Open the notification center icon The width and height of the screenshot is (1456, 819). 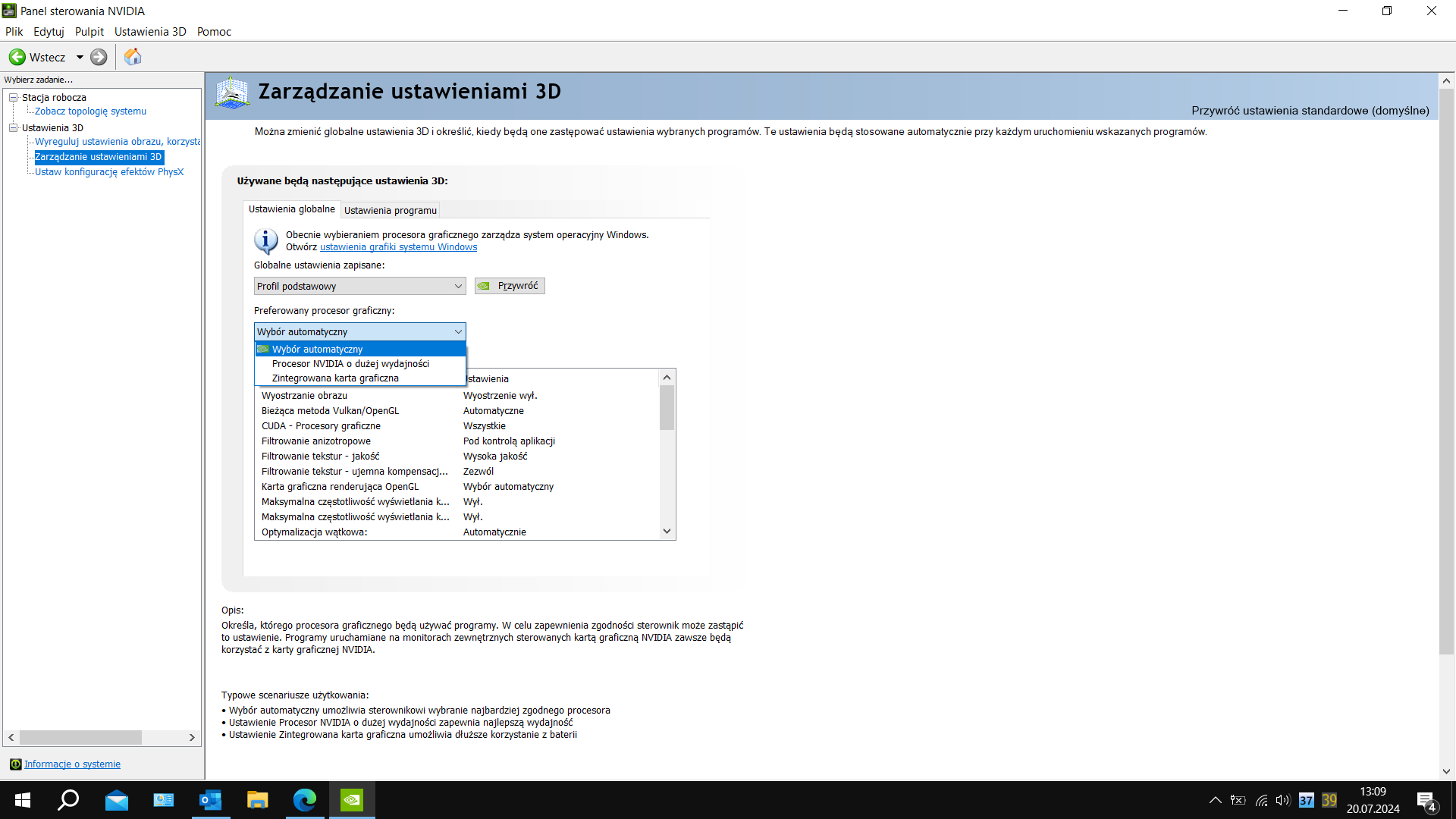coord(1426,801)
